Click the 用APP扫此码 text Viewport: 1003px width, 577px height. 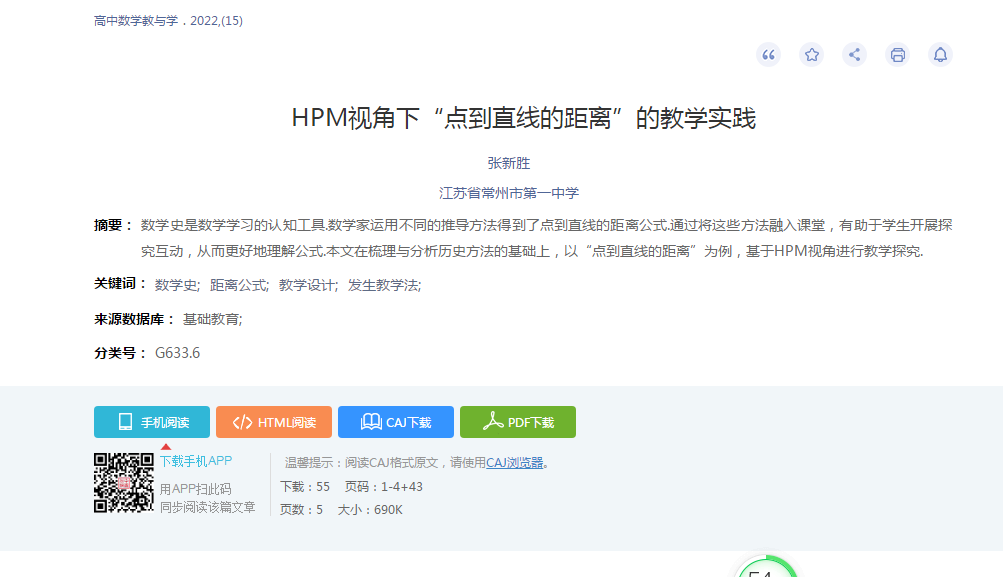pos(195,489)
